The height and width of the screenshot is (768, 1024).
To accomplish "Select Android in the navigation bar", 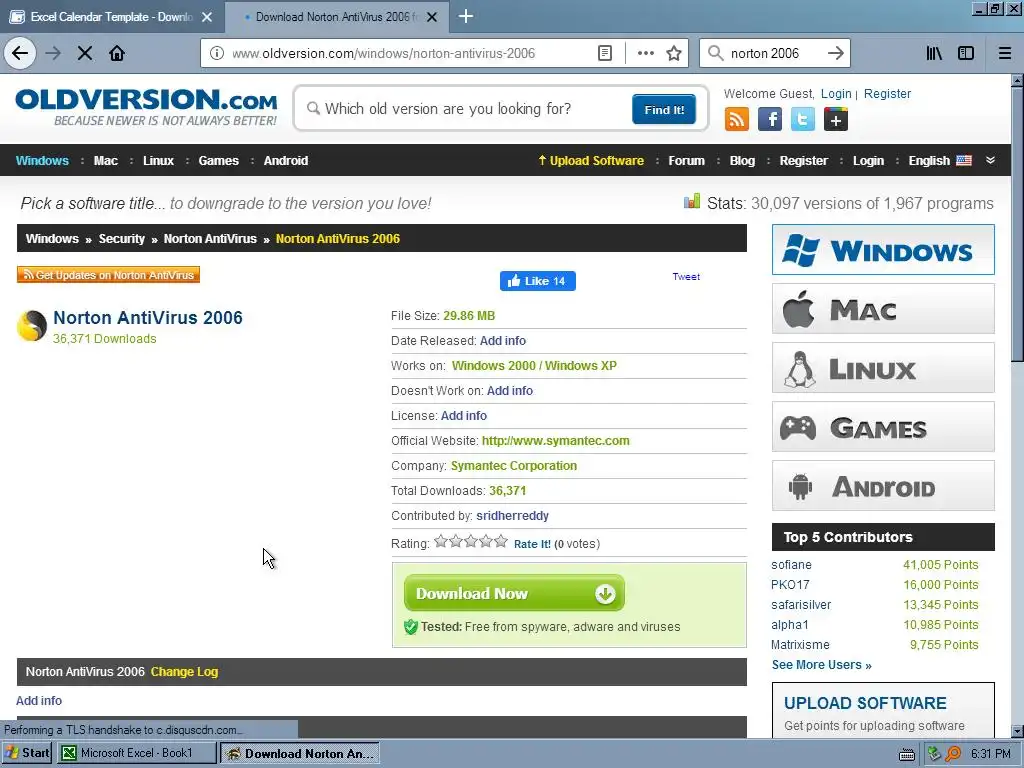I will point(285,161).
